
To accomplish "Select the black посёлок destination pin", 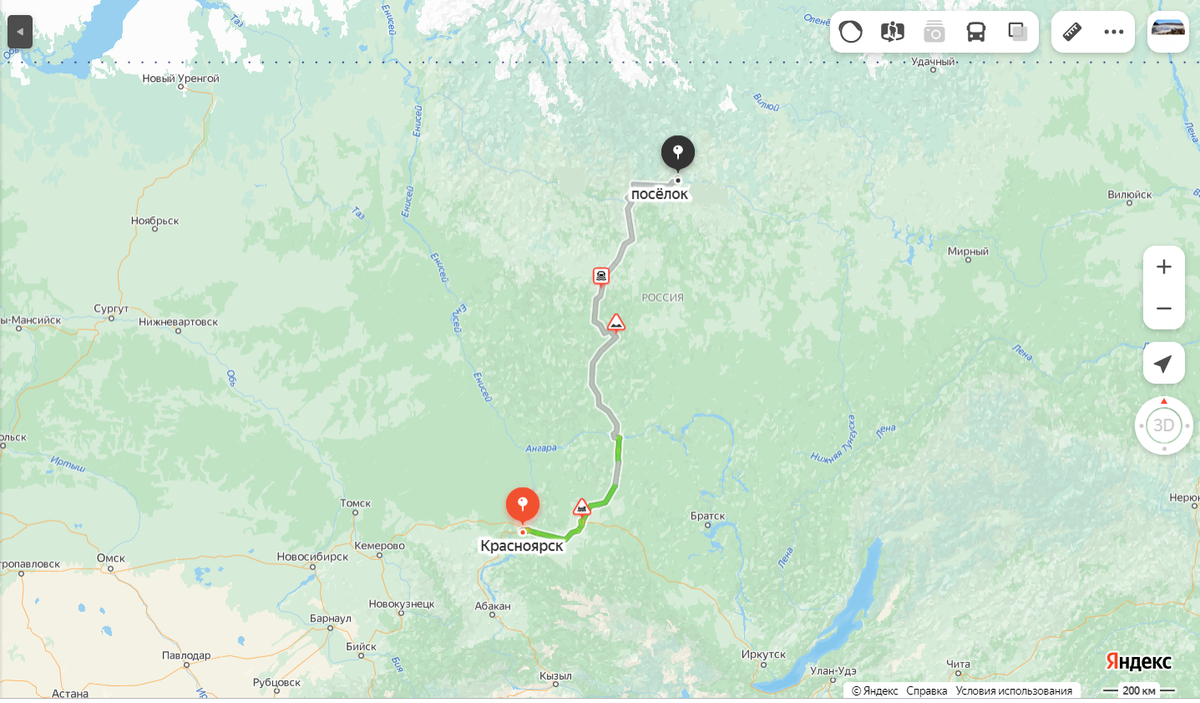I will [678, 154].
